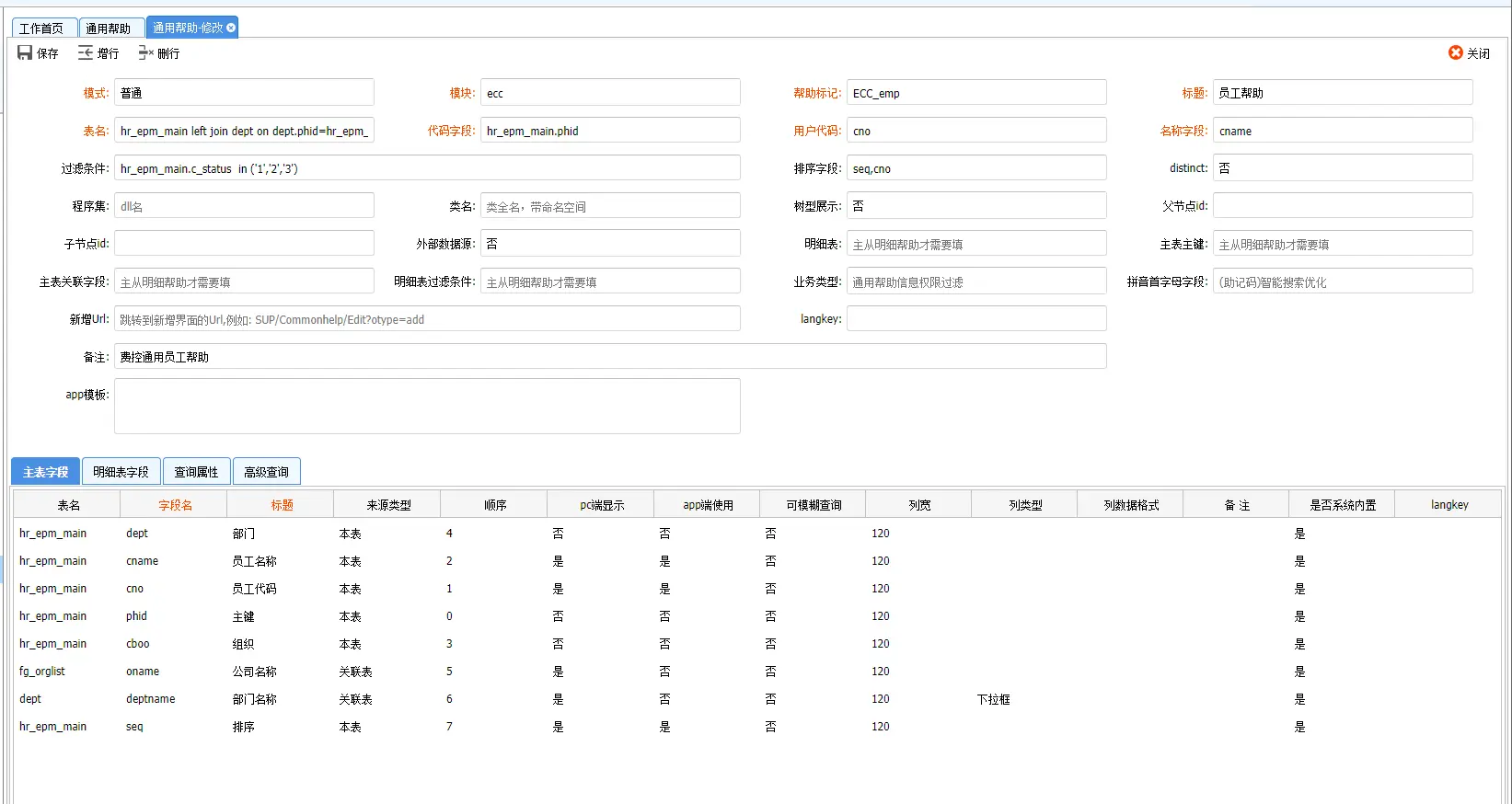This screenshot has width=1512, height=804.
Task: Sort by the 标题 column header
Action: pos(282,504)
